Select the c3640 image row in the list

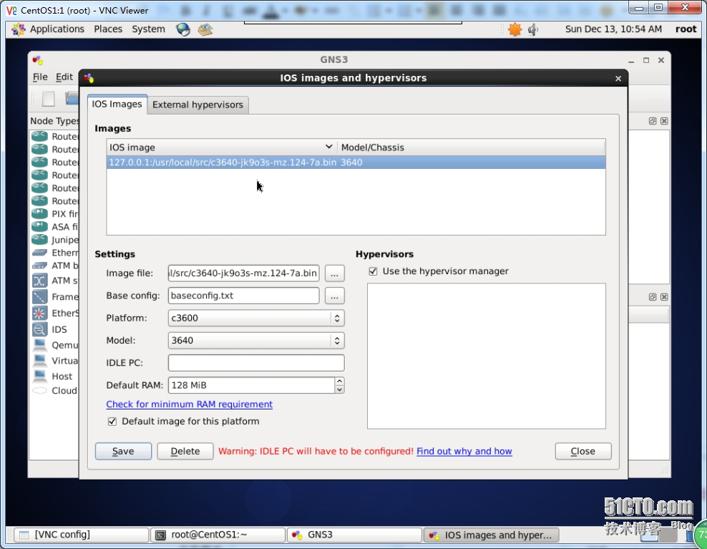356,162
